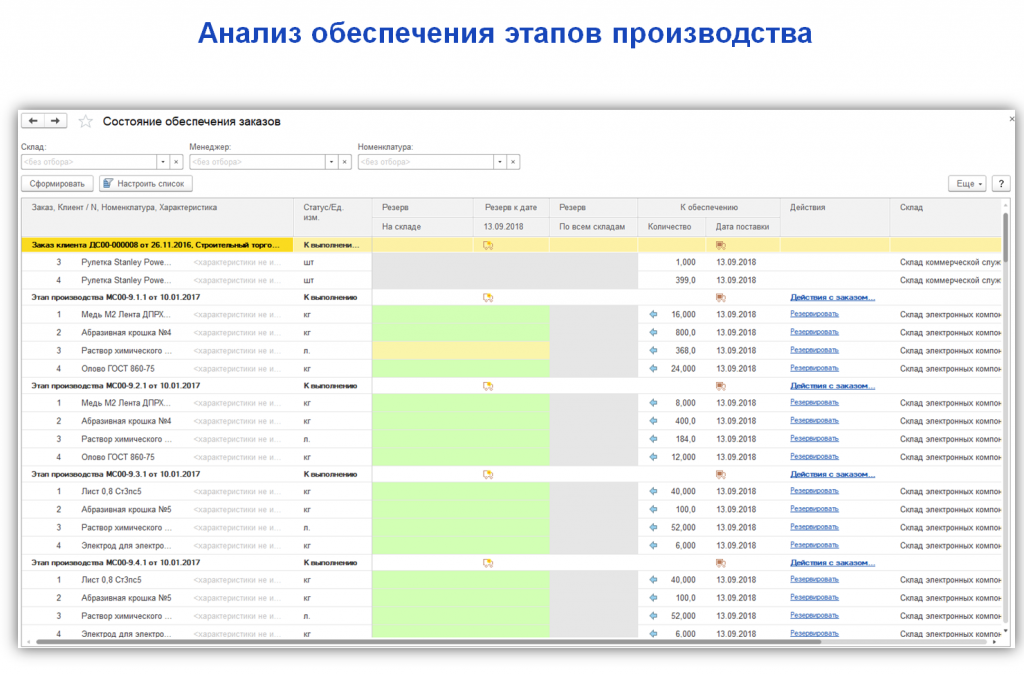1024x675 pixels.
Task: Click the По всем складам column header
Action: [x=592, y=227]
